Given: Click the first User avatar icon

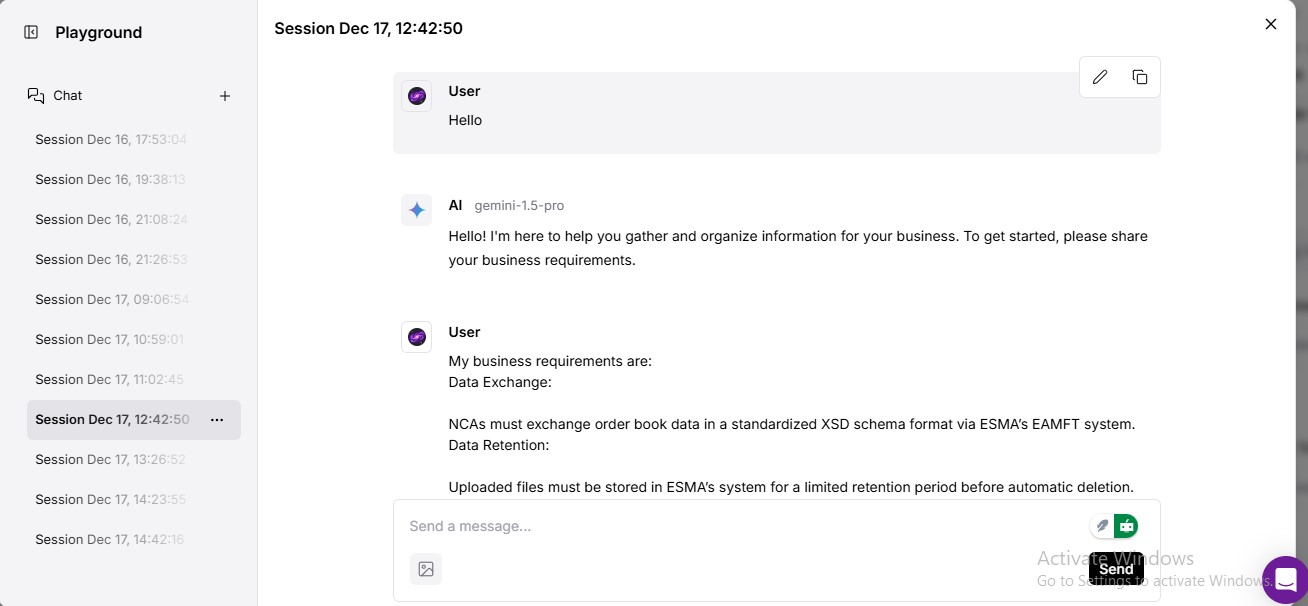Looking at the screenshot, I should point(417,96).
